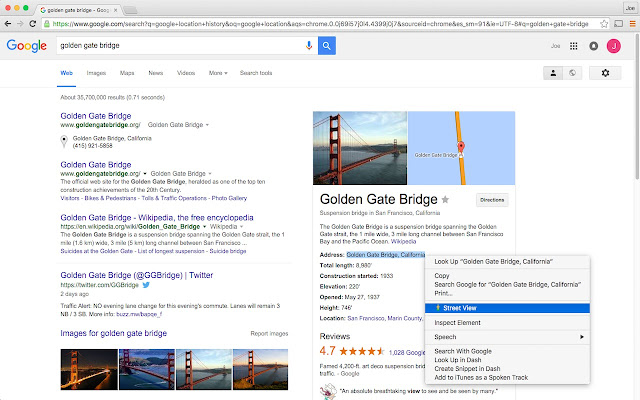This screenshot has height=400, width=640.
Task: Click the reviewer avatar beside the breathtaking view quote
Action: tap(328, 391)
